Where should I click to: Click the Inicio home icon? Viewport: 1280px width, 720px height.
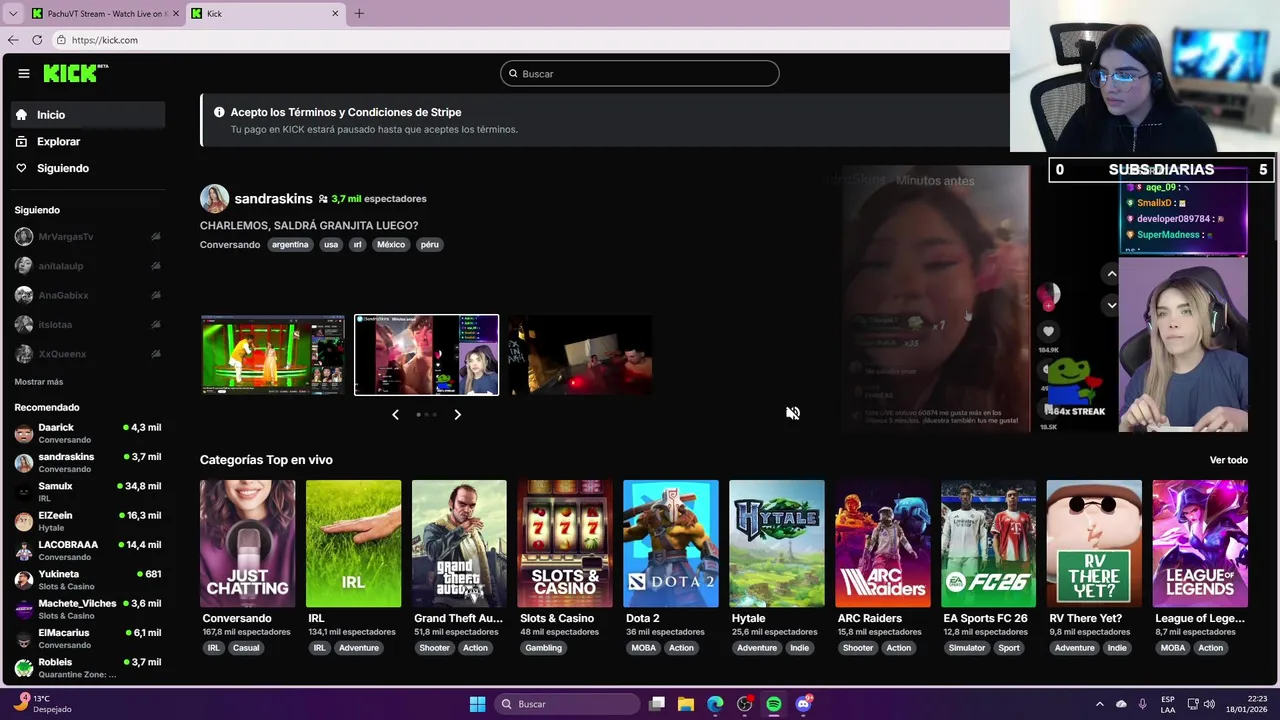tap(21, 115)
